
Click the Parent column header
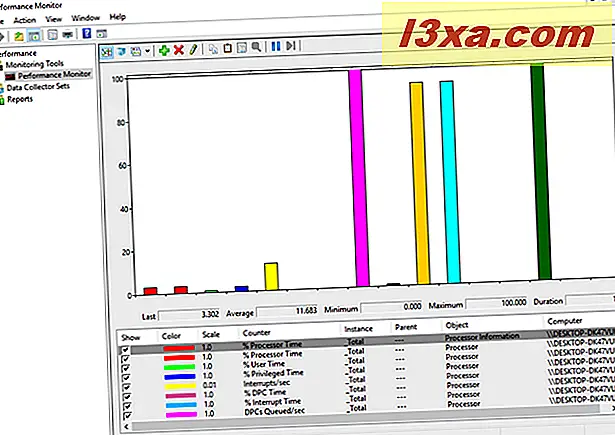tap(406, 327)
